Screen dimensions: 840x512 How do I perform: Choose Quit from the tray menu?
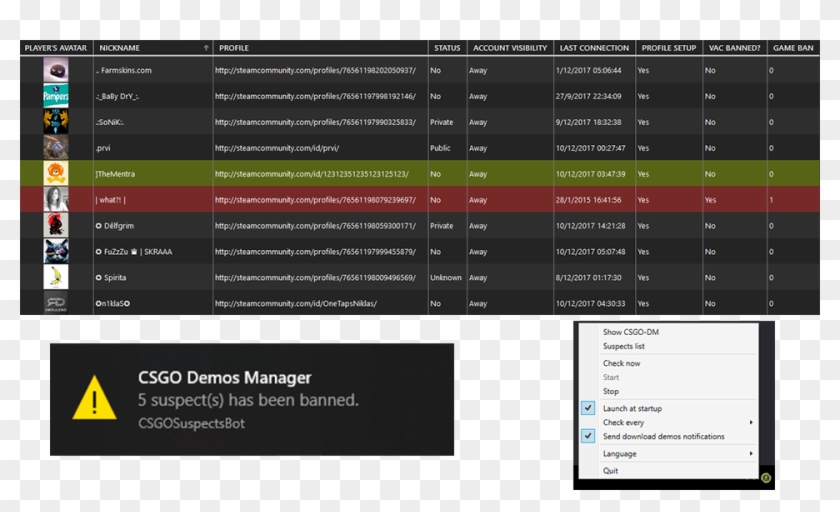point(610,471)
